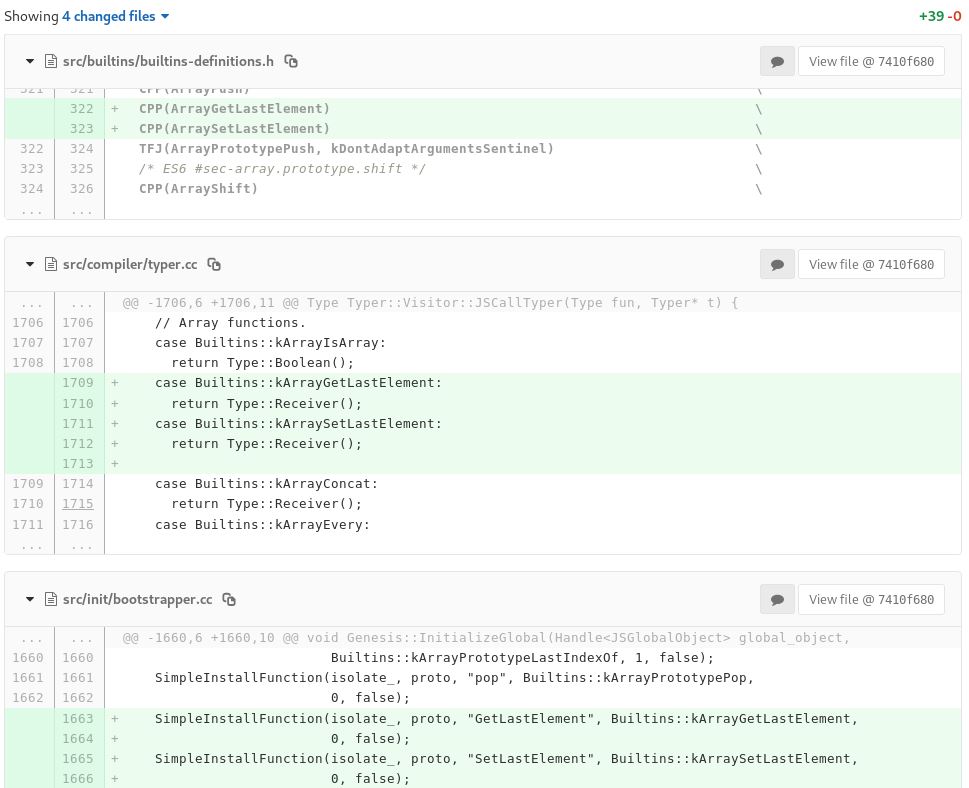This screenshot has height=788, width=969.
Task: View builtins-definitions.h at commit 7410f680
Action: (x=871, y=61)
